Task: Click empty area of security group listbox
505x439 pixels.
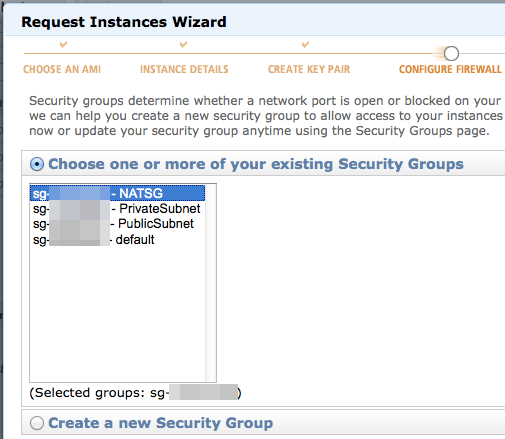Action: coord(117,313)
